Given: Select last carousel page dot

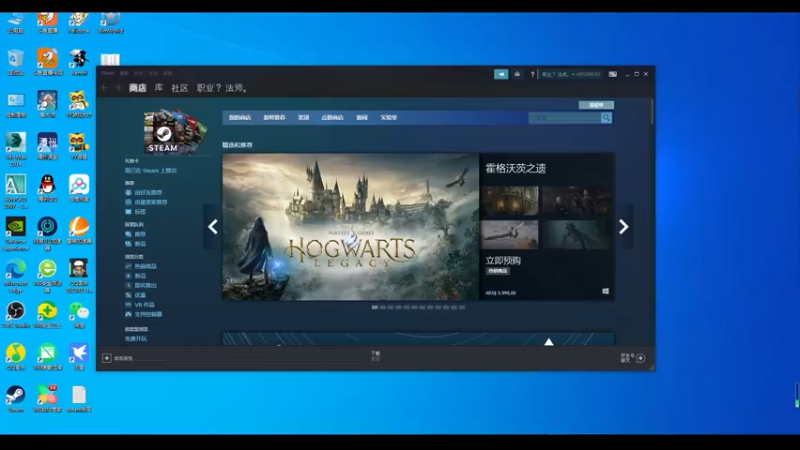Looking at the screenshot, I should (x=462, y=308).
